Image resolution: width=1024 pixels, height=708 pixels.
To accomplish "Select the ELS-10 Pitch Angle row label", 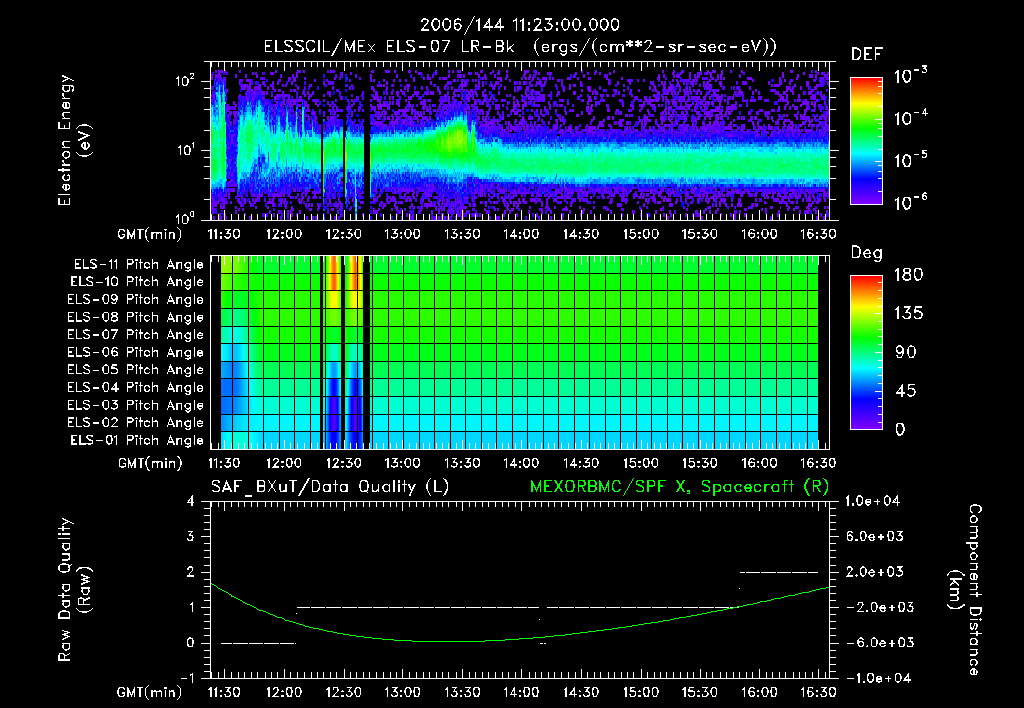I will pyautogui.click(x=137, y=282).
